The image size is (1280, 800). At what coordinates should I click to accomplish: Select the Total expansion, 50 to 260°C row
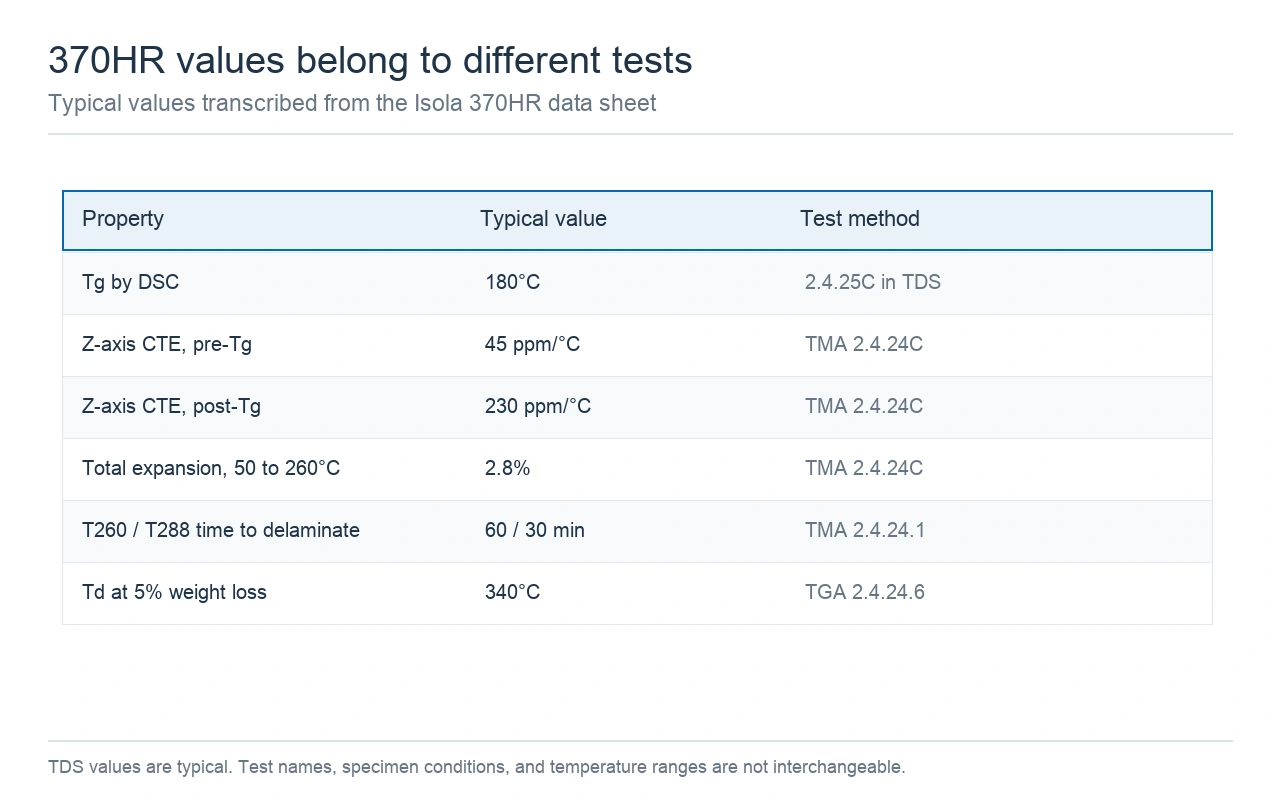637,469
